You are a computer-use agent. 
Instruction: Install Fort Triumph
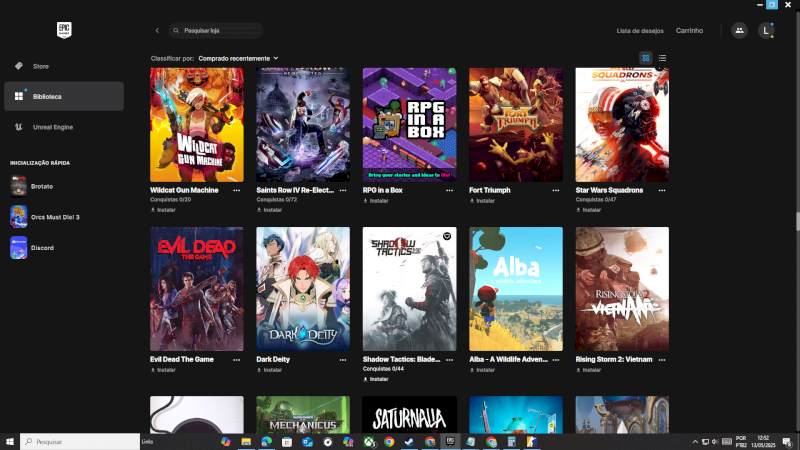coord(482,201)
